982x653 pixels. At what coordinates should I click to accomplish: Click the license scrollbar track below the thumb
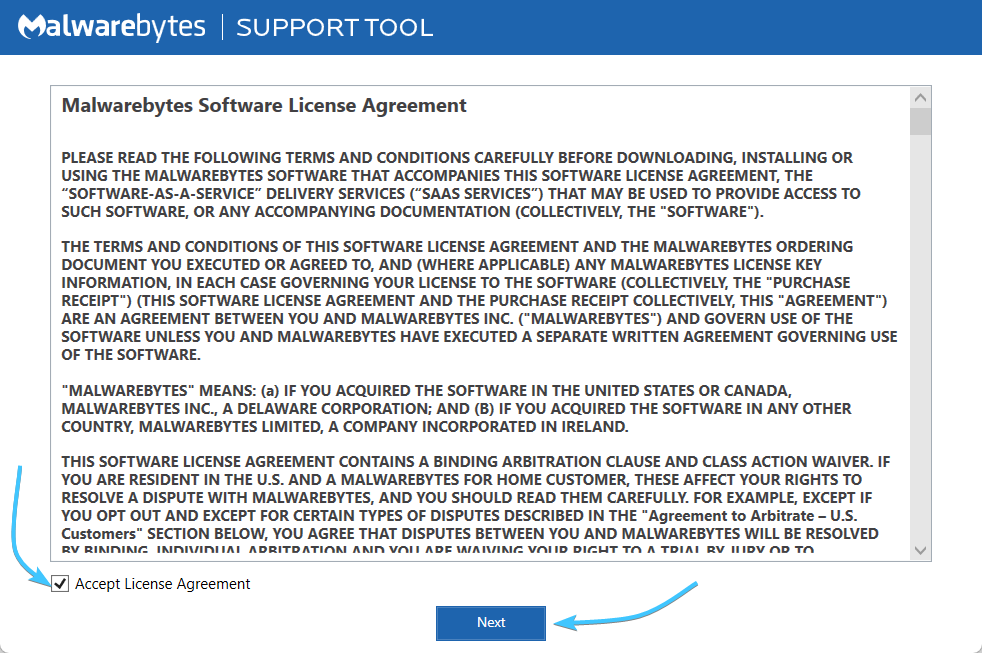[920, 338]
